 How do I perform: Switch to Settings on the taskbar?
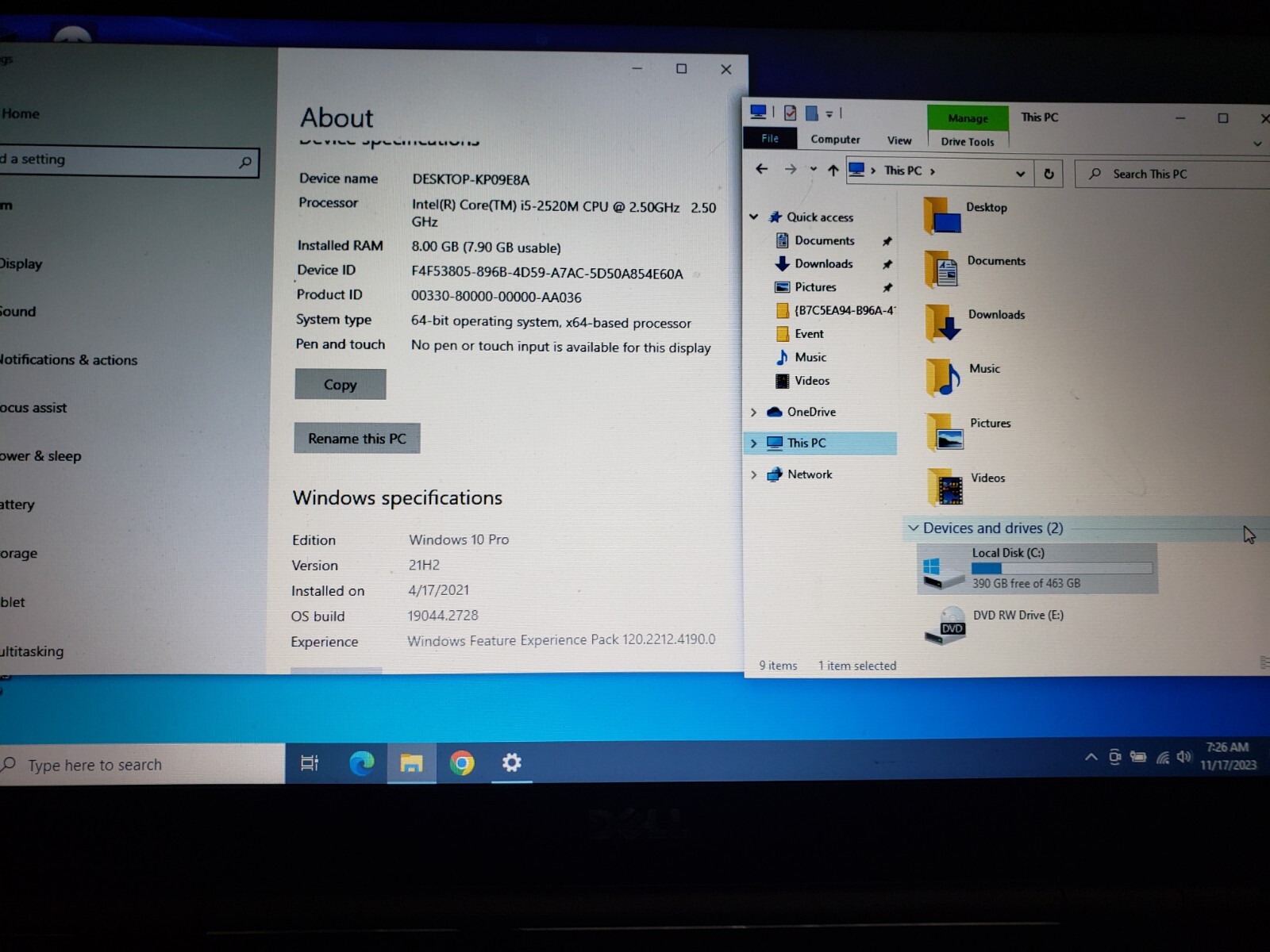[x=512, y=763]
